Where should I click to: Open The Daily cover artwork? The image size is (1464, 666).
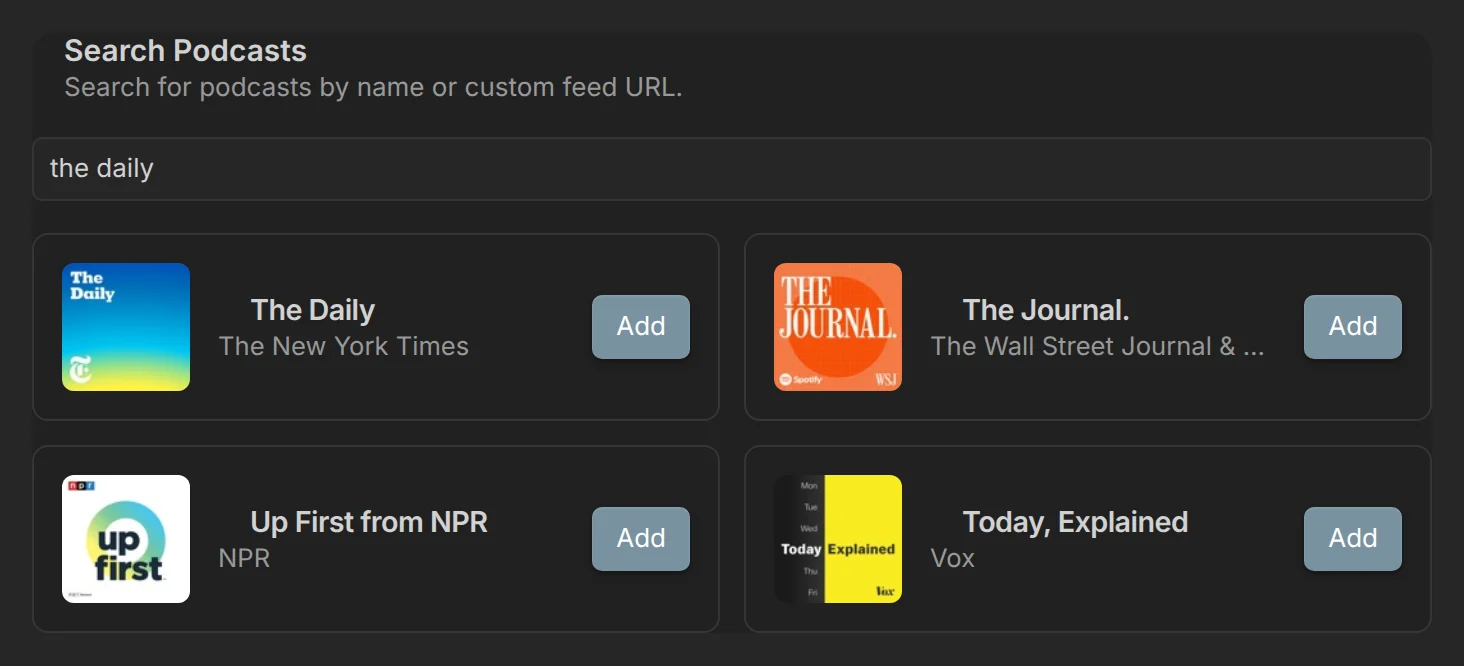coord(126,327)
